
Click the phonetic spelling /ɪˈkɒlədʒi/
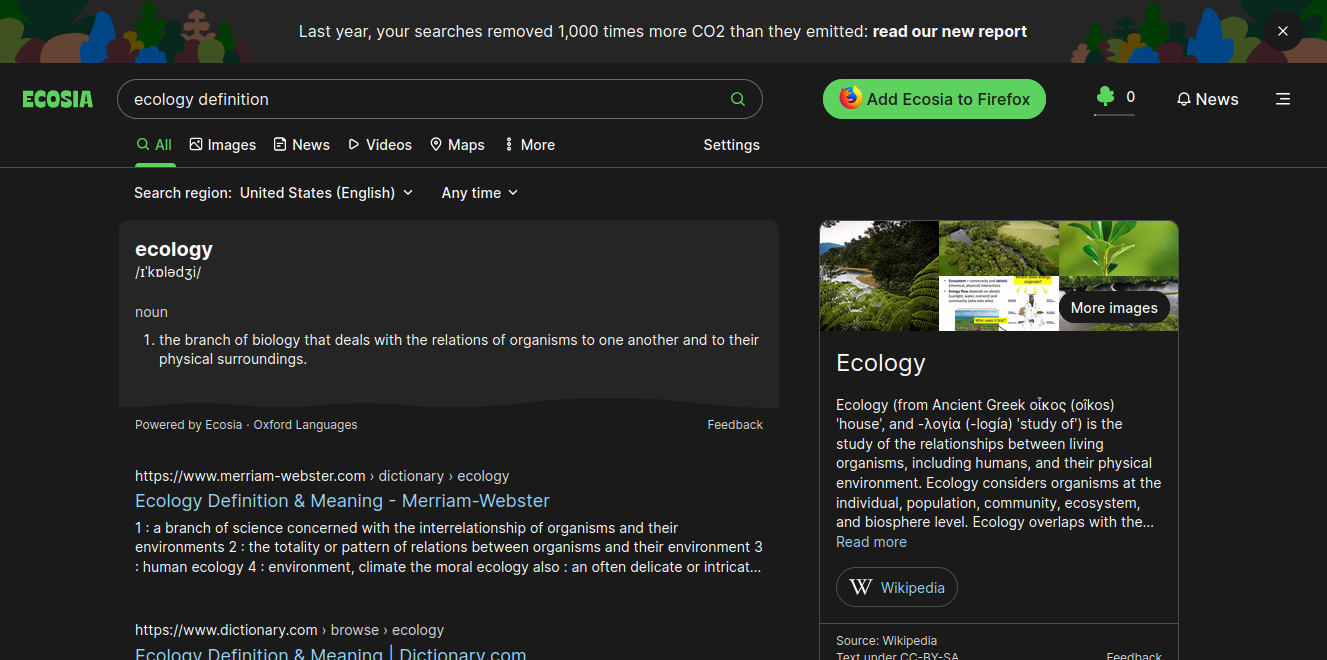pos(168,272)
